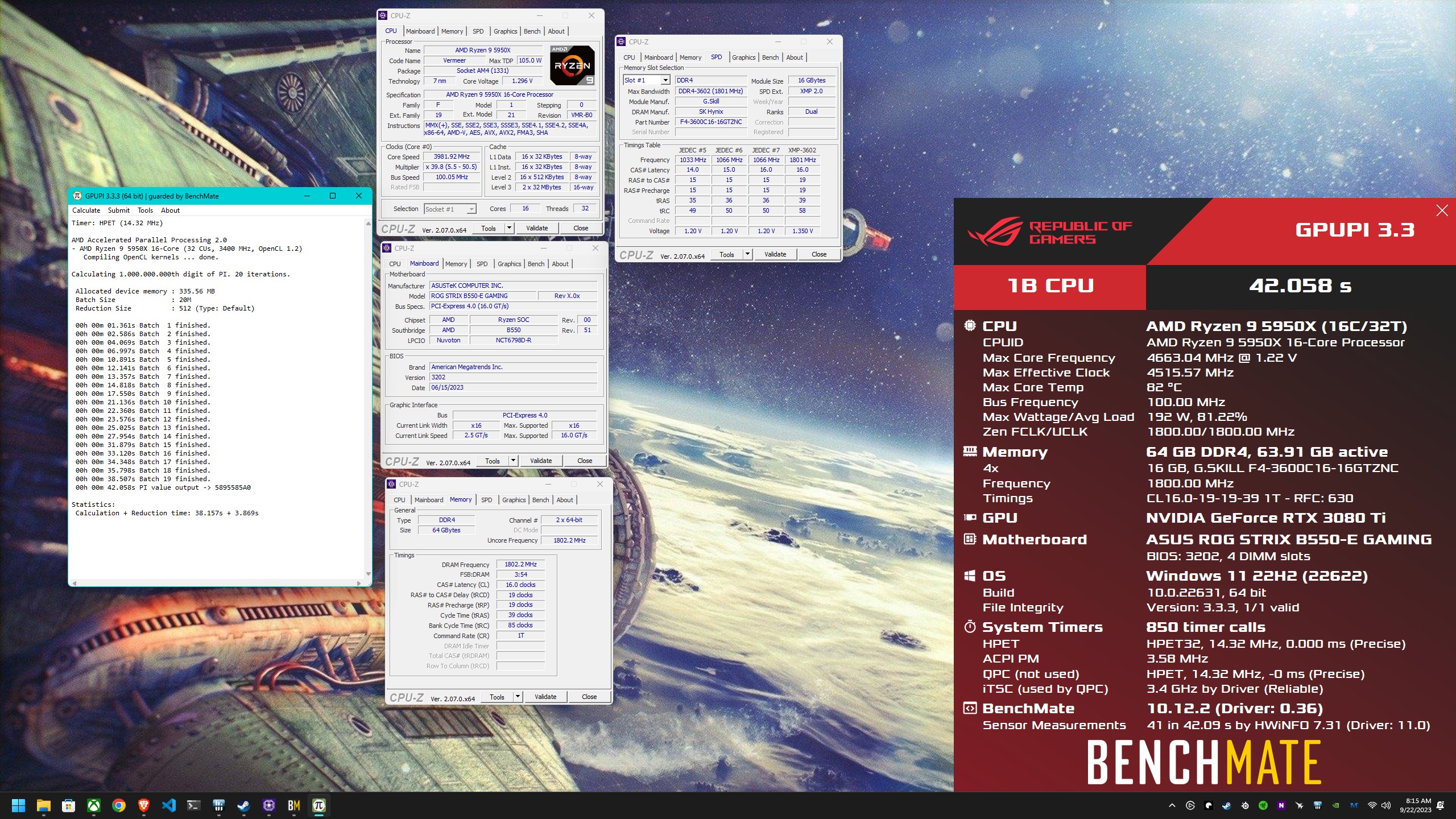Open the About menu in GPUPI
The height and width of the screenshot is (819, 1456).
pos(170,210)
